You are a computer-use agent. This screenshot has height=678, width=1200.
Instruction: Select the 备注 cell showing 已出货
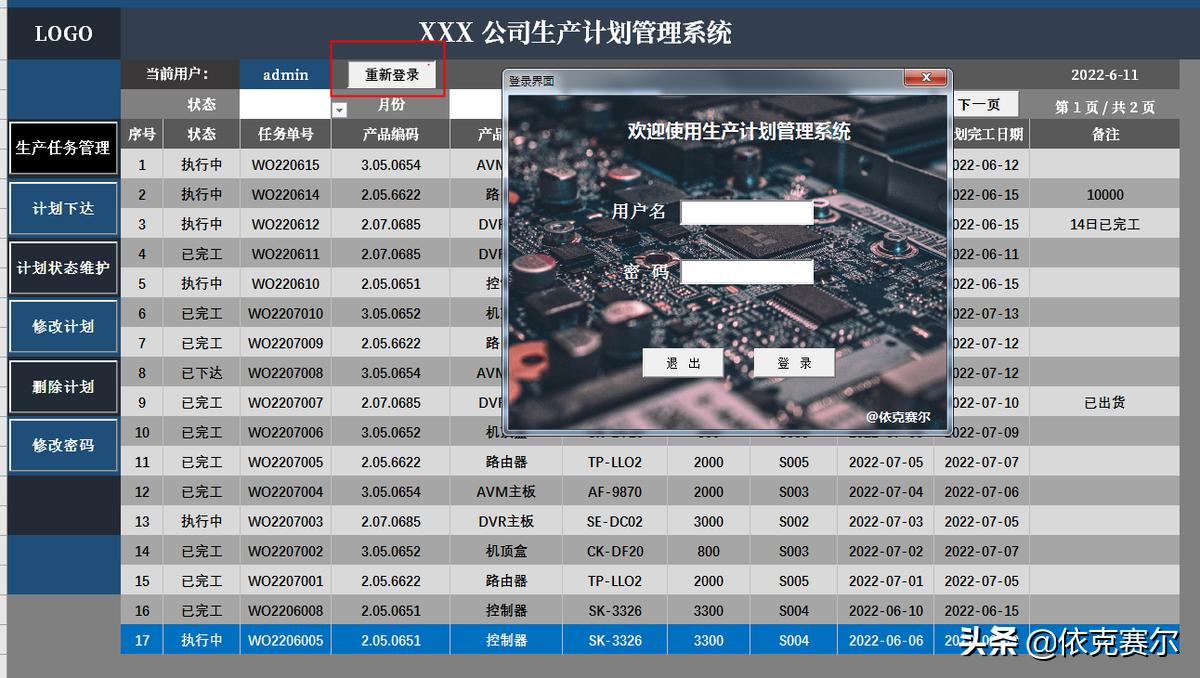1104,402
